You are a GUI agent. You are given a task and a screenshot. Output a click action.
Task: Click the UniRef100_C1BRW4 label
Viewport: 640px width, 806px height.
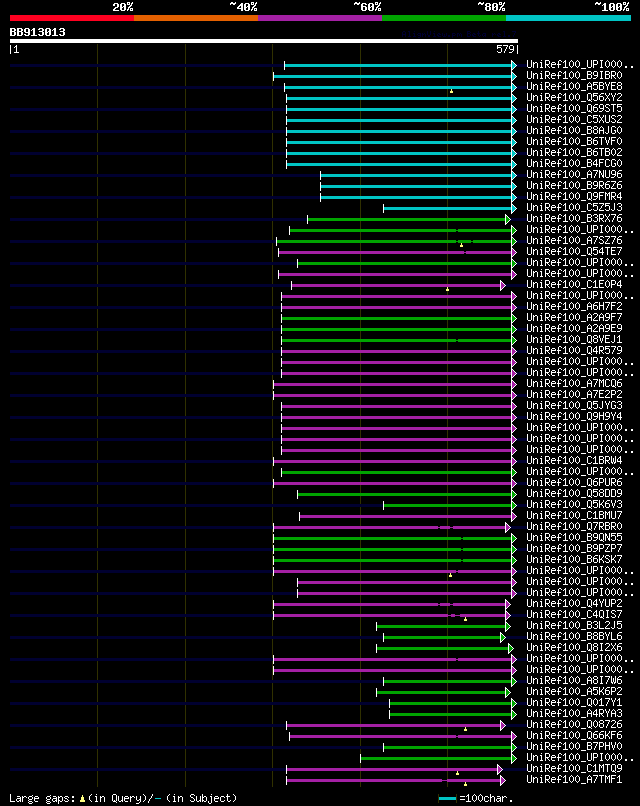click(574, 461)
